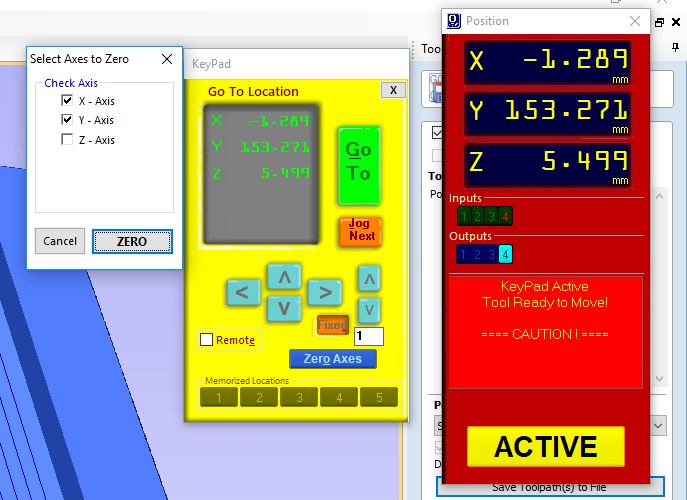The height and width of the screenshot is (500, 687).
Task: Click the yellow ACTIVE button
Action: coord(546,447)
